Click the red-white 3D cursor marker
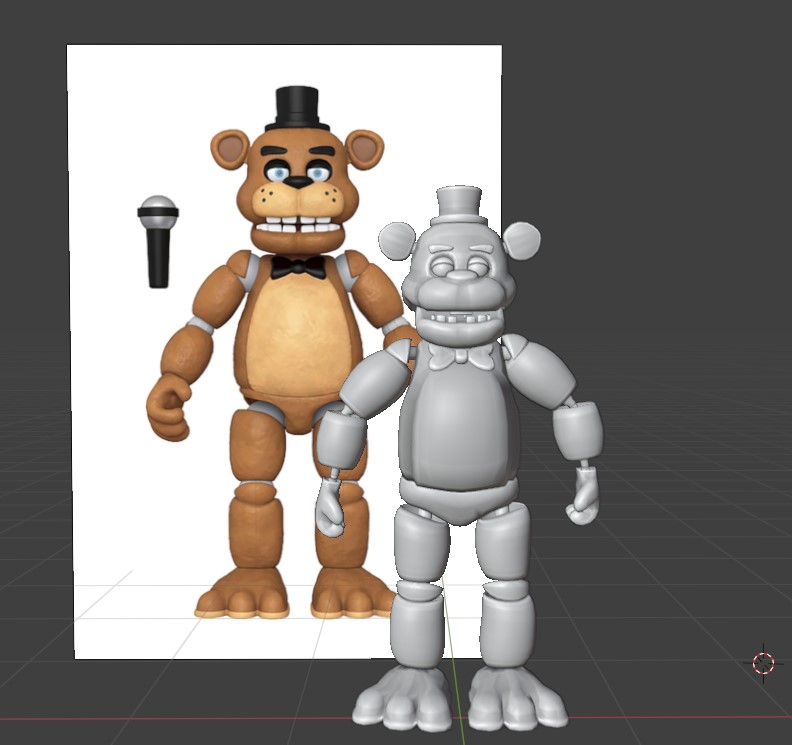 click(763, 663)
